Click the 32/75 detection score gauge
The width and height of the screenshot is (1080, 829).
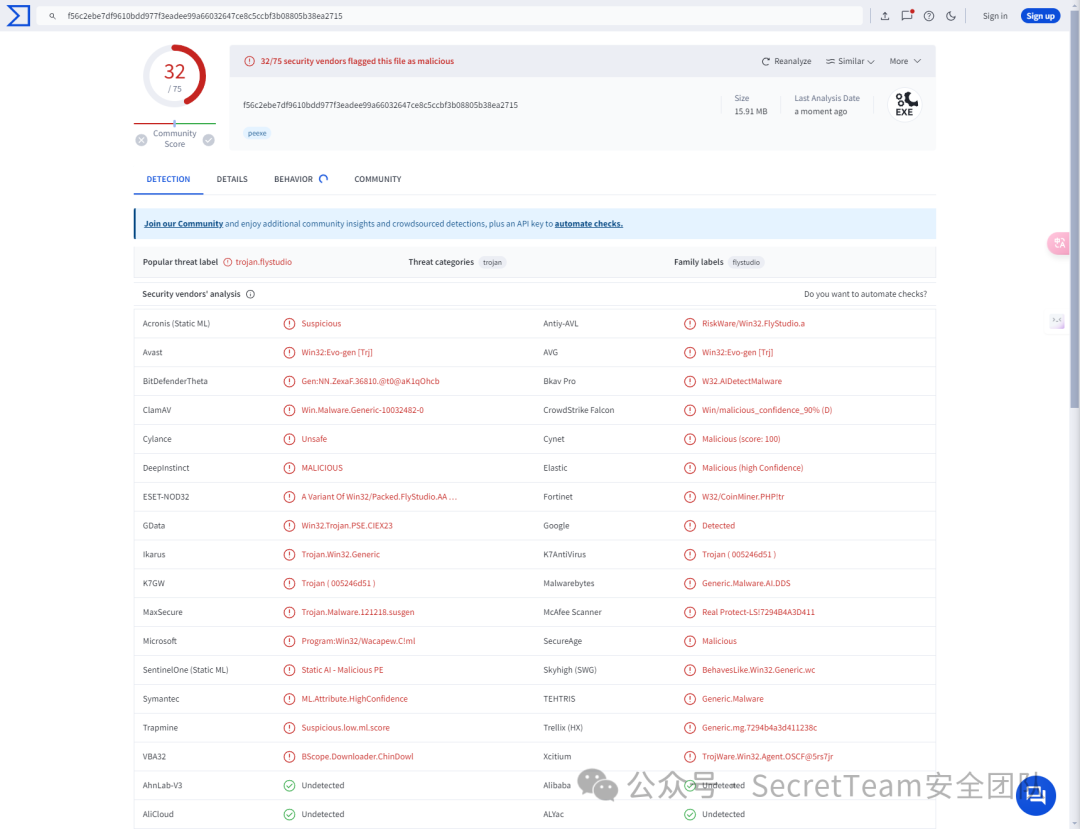[174, 76]
